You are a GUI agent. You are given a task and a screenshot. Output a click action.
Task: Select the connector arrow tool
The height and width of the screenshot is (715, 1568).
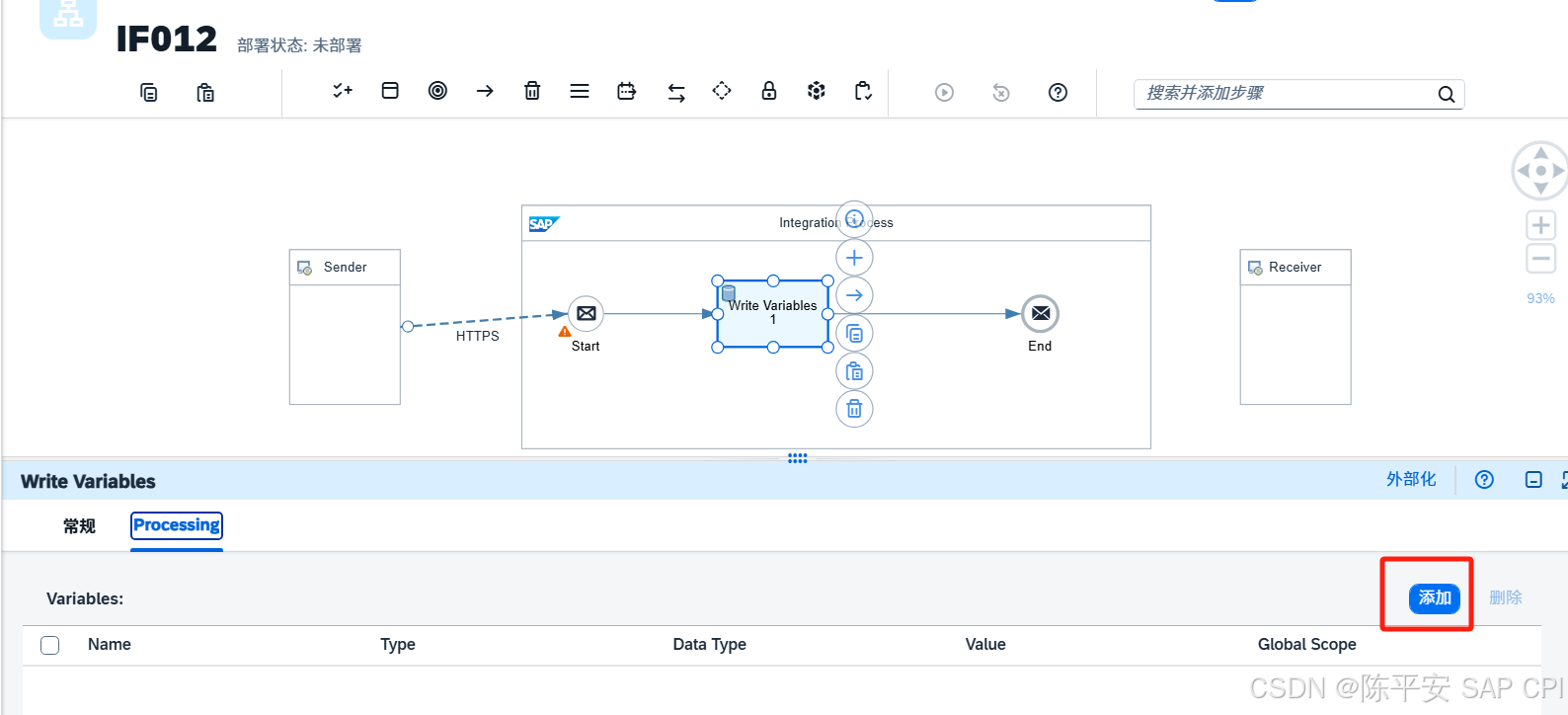pyautogui.click(x=485, y=91)
